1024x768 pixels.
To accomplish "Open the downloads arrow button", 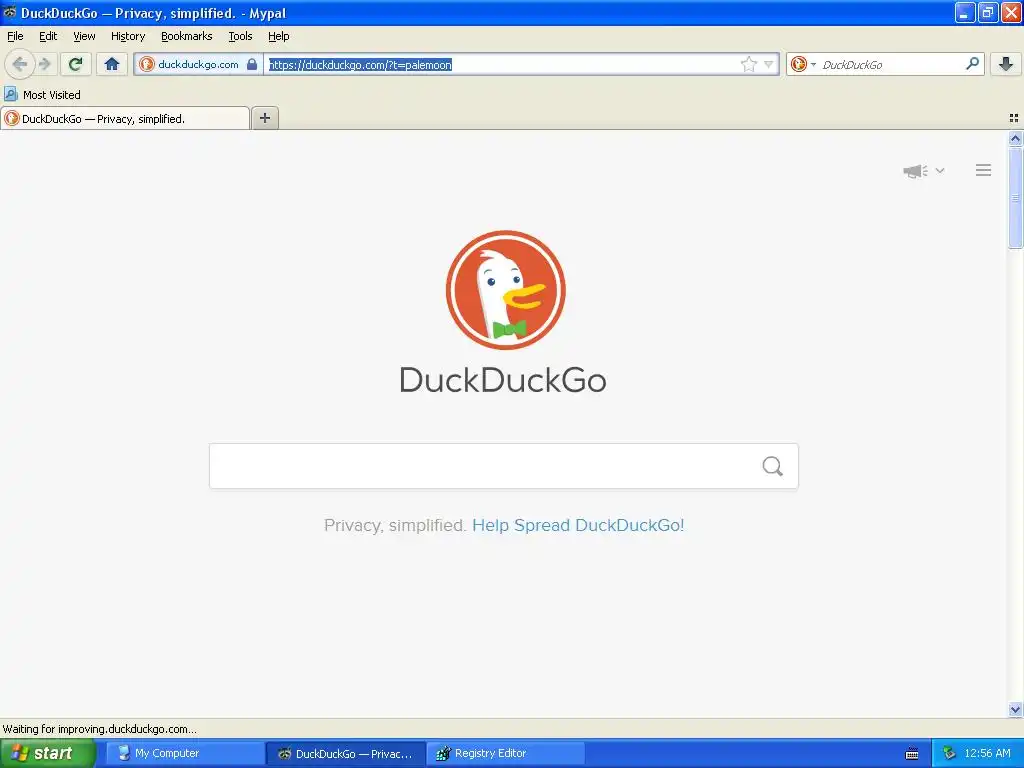I will click(x=1006, y=64).
